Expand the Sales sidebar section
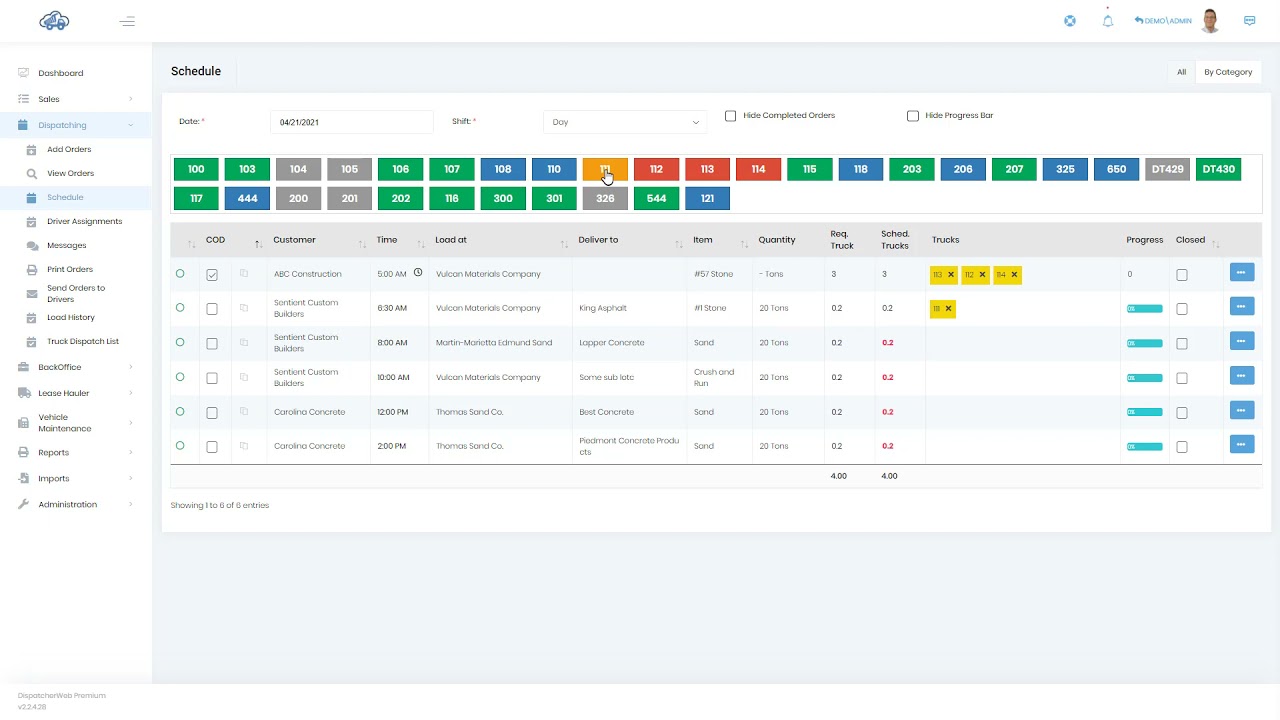Viewport: 1280px width, 720px height. point(76,99)
